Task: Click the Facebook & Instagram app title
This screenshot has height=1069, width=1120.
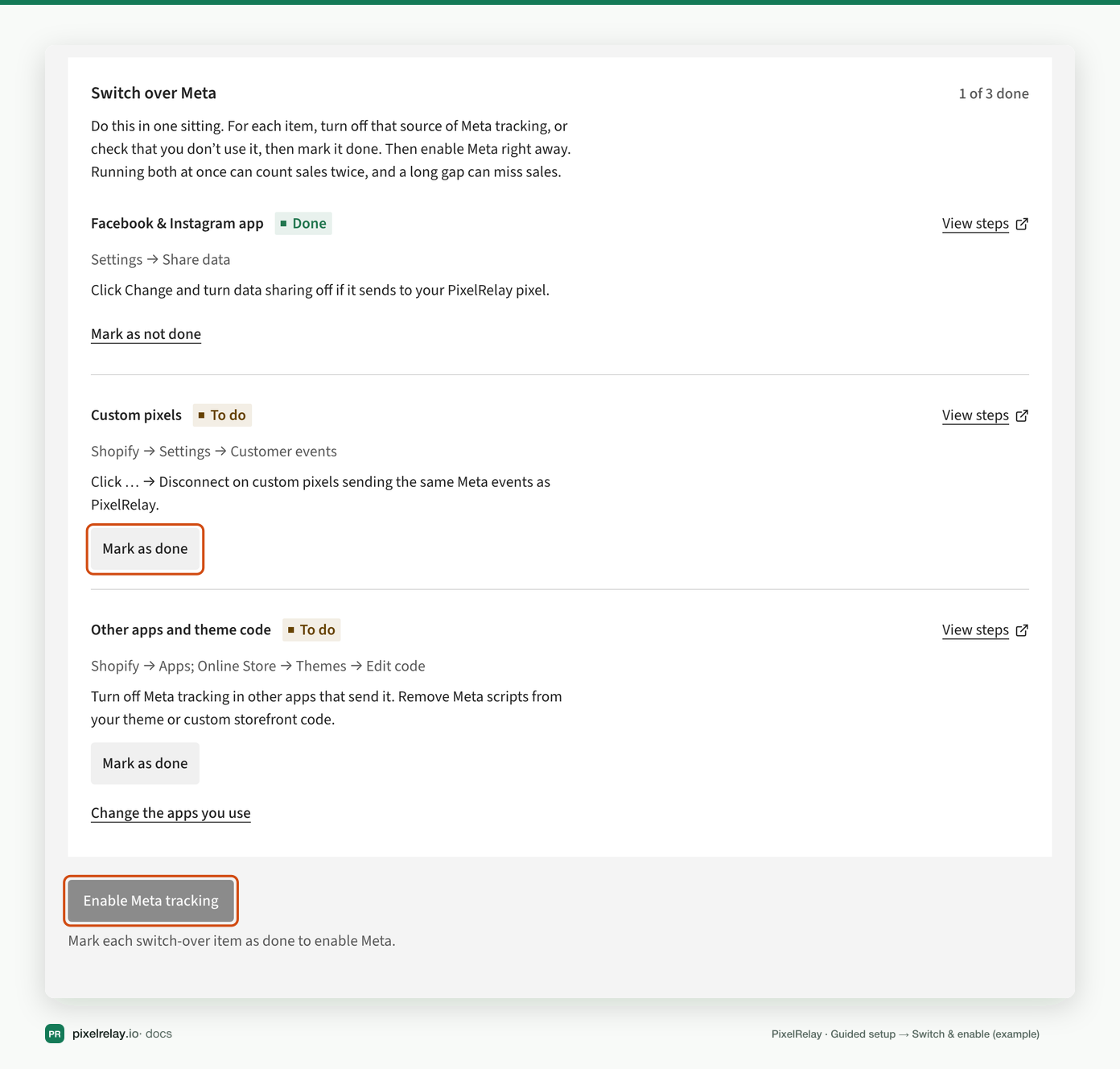Action: (177, 224)
